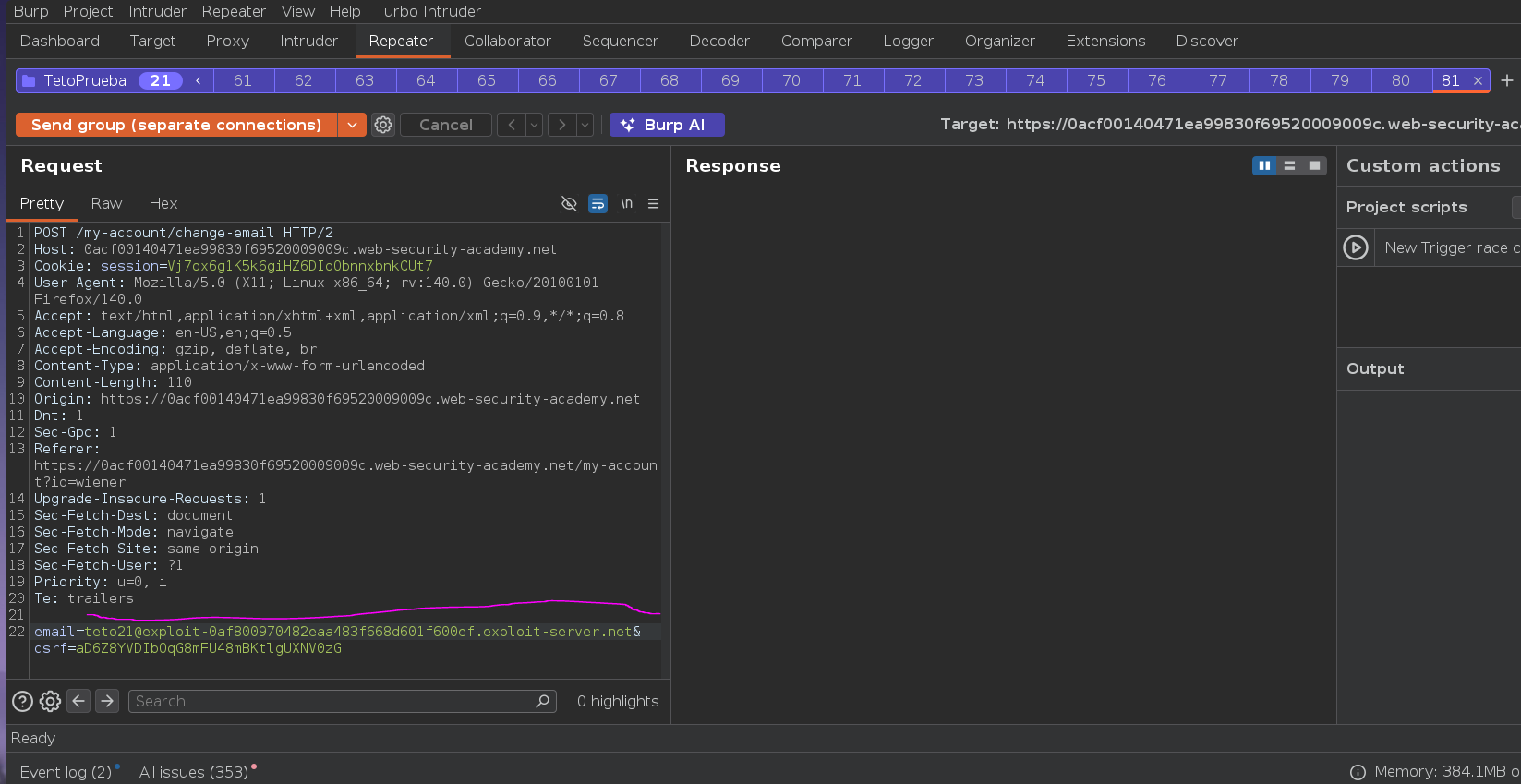
Task: Switch request view to Pretty
Action: 42,203
